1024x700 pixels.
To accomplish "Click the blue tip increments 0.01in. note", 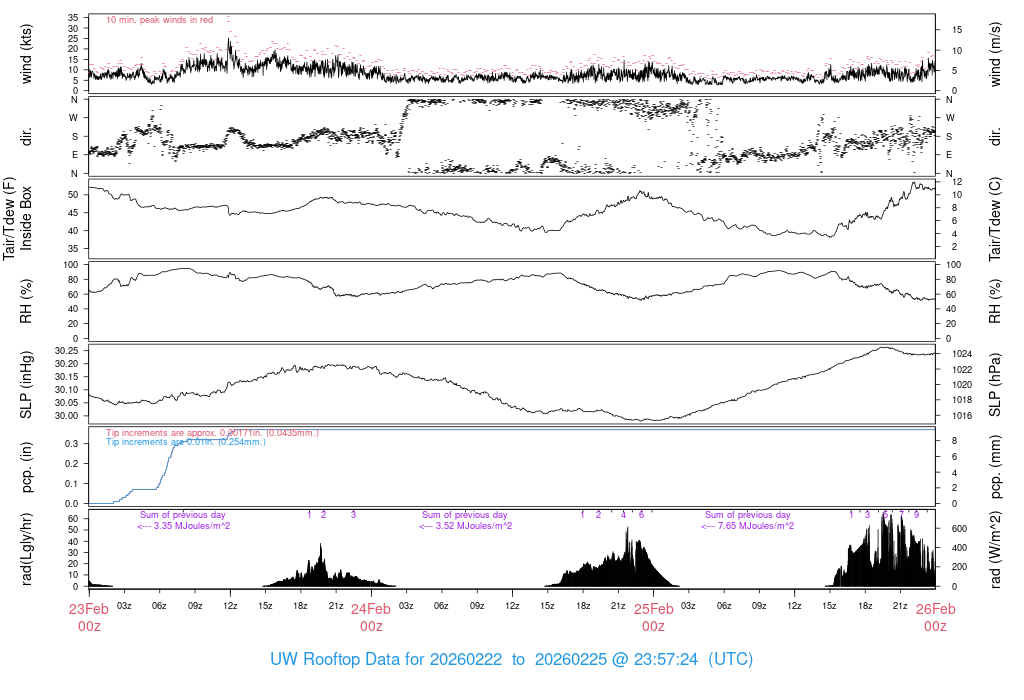I will point(186,442).
